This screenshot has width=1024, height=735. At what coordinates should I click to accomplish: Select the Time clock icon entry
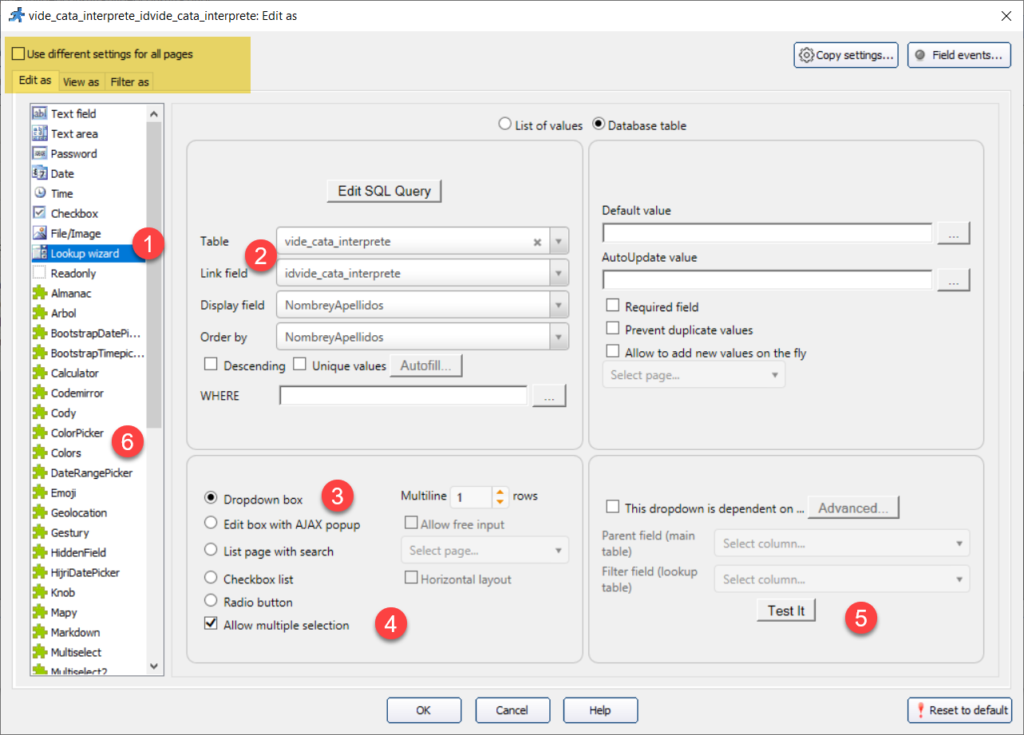pyautogui.click(x=40, y=194)
